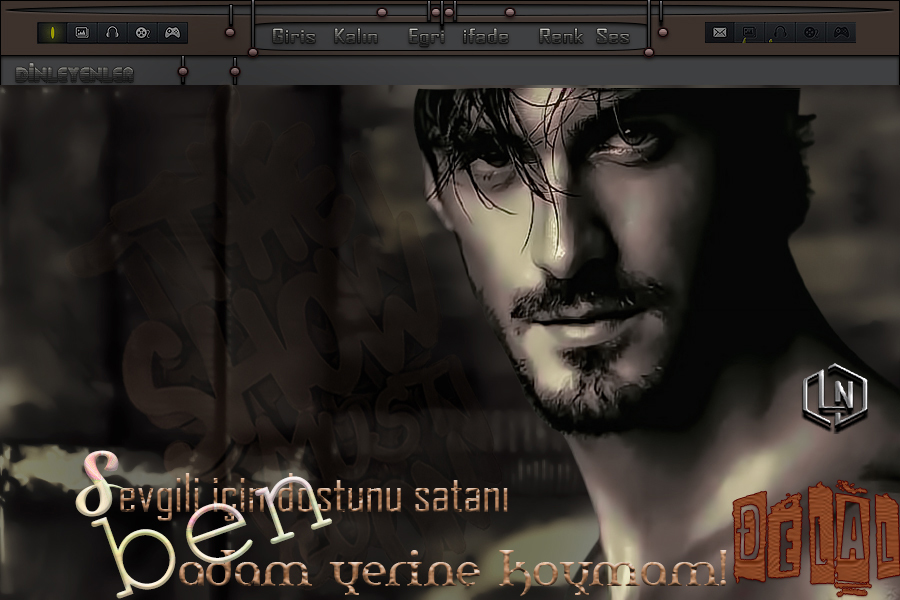Click the headphones icon in left toolbar
Viewport: 900px width, 600px height.
(x=112, y=33)
